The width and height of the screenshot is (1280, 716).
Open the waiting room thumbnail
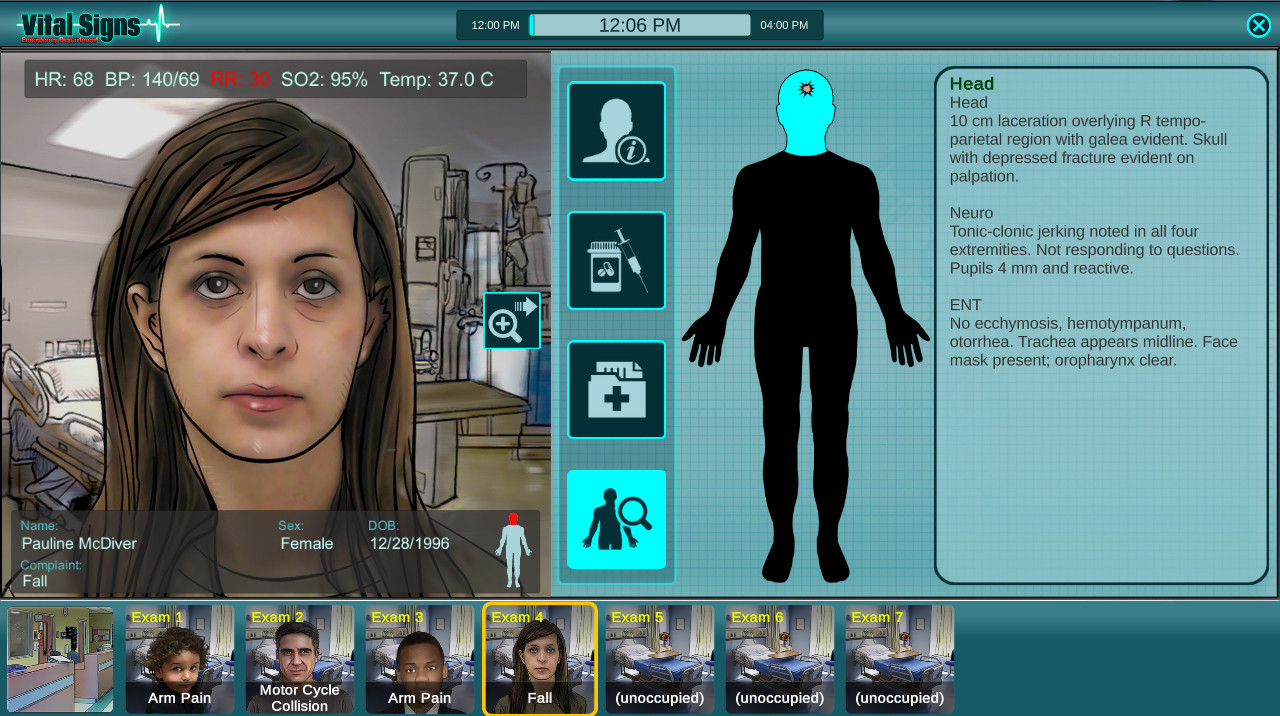pos(59,659)
